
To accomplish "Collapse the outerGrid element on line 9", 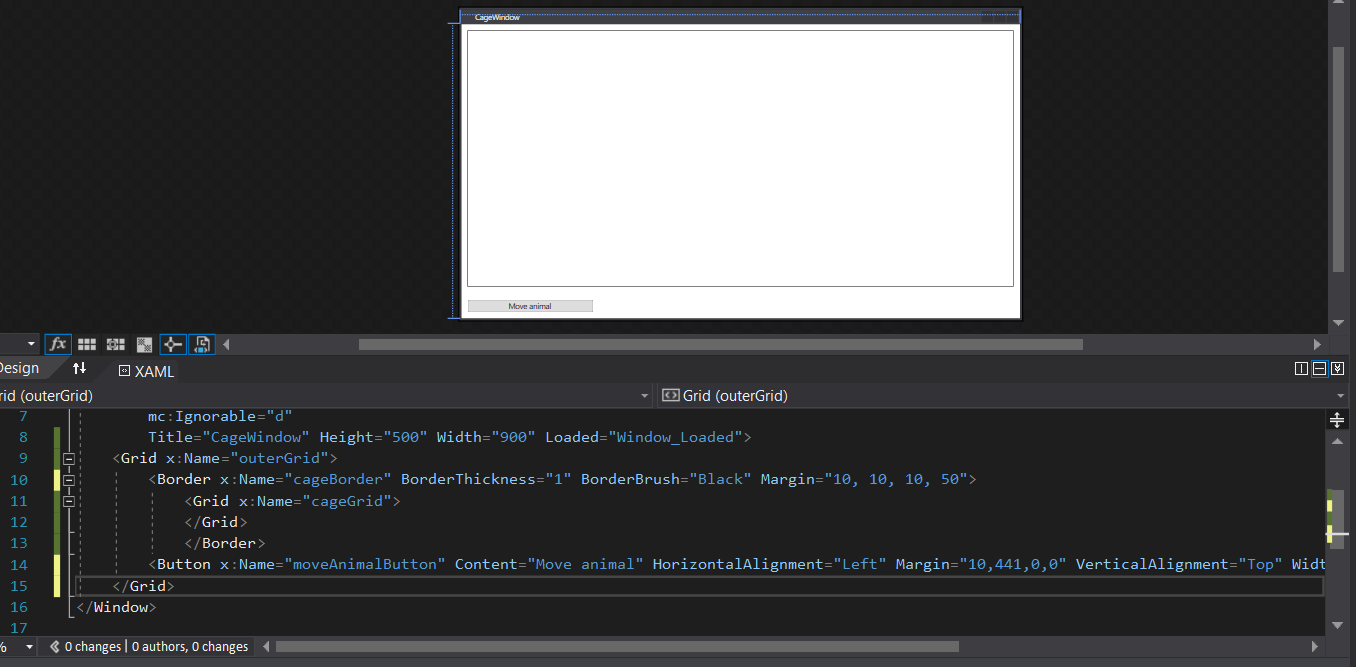I will click(69, 459).
